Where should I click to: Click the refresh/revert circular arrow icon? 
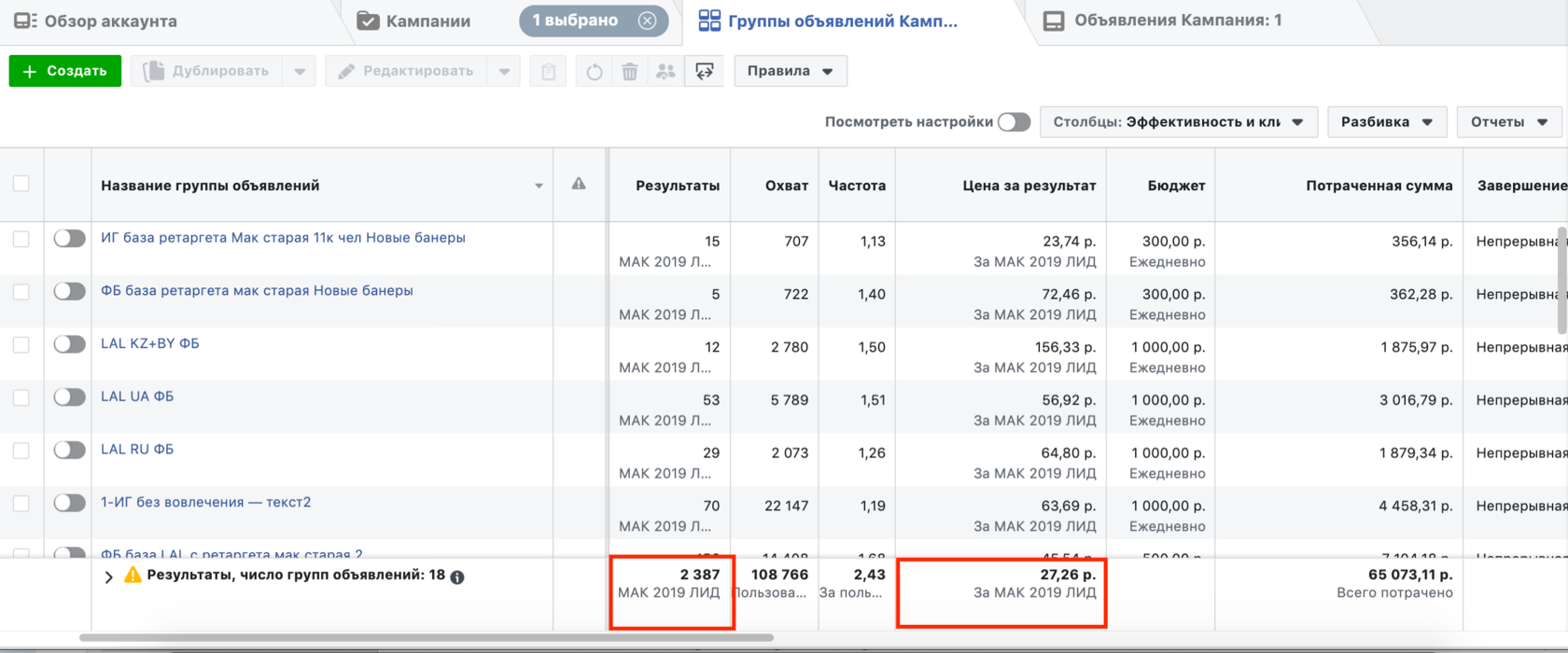point(595,71)
